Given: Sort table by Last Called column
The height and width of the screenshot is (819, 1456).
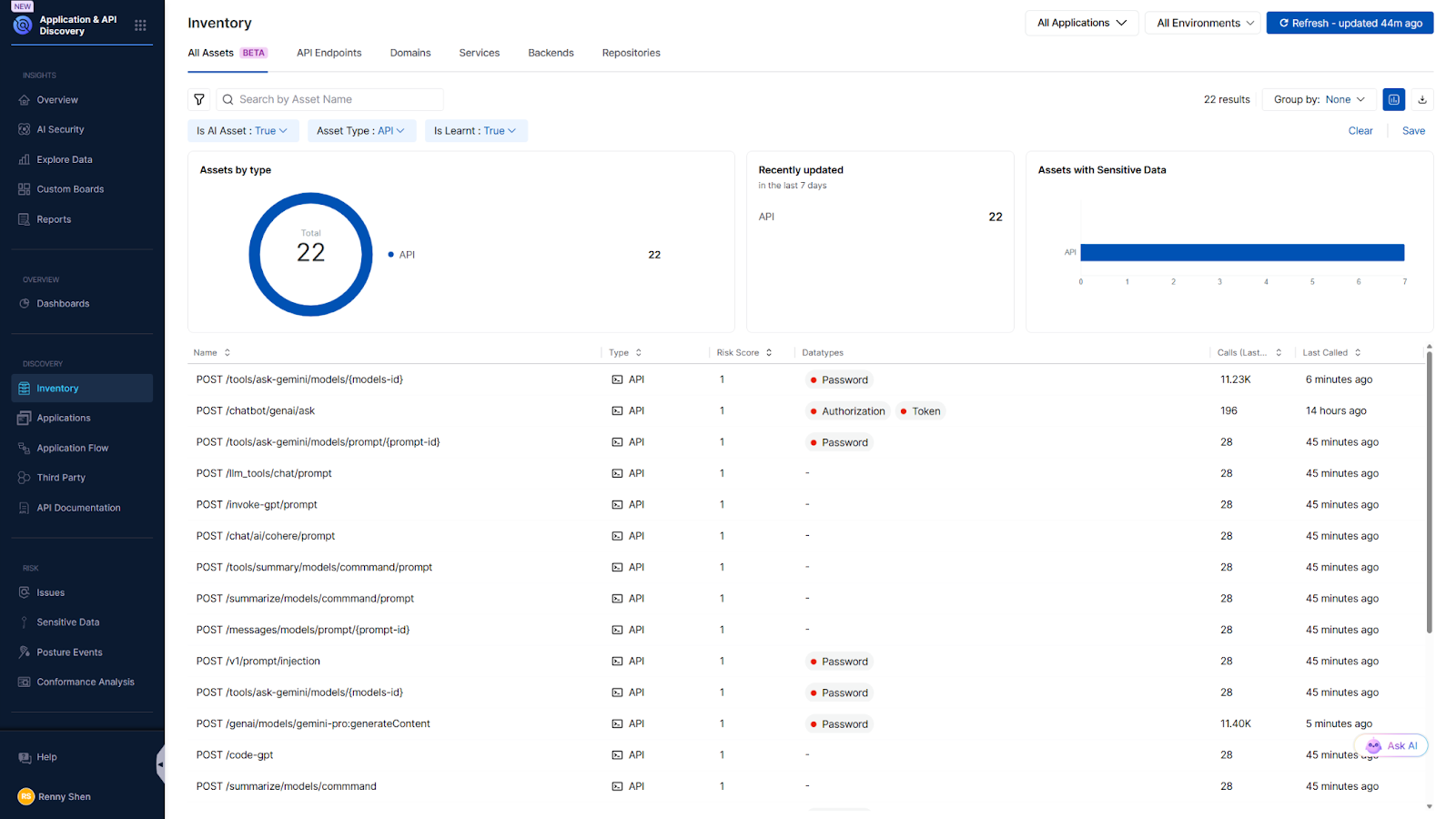Looking at the screenshot, I should tap(1330, 353).
